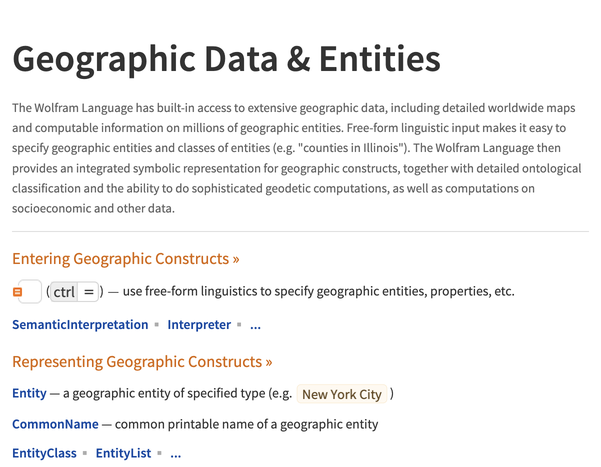Open the Entity function link
The image size is (601, 467).
pos(29,394)
